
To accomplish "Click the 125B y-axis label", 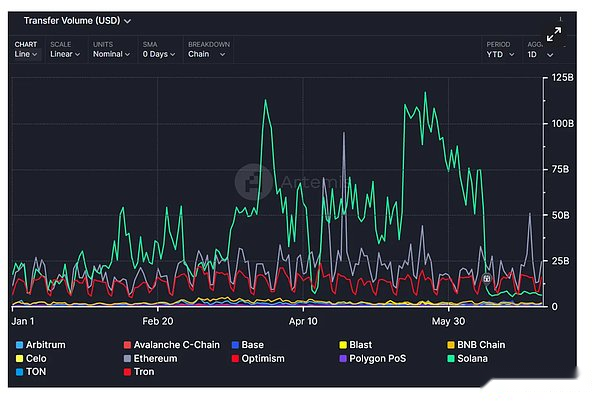I will [562, 78].
